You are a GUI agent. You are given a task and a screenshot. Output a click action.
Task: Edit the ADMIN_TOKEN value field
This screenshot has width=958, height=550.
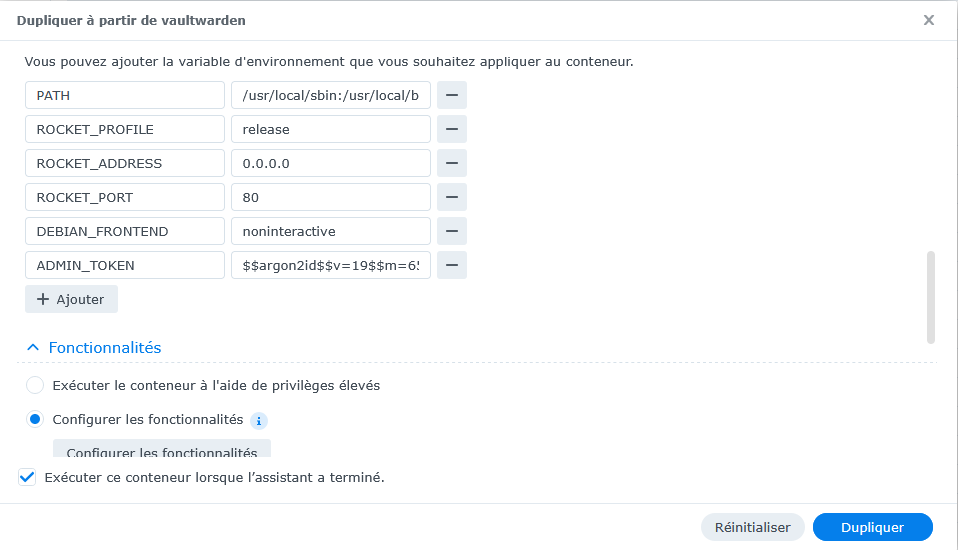331,265
